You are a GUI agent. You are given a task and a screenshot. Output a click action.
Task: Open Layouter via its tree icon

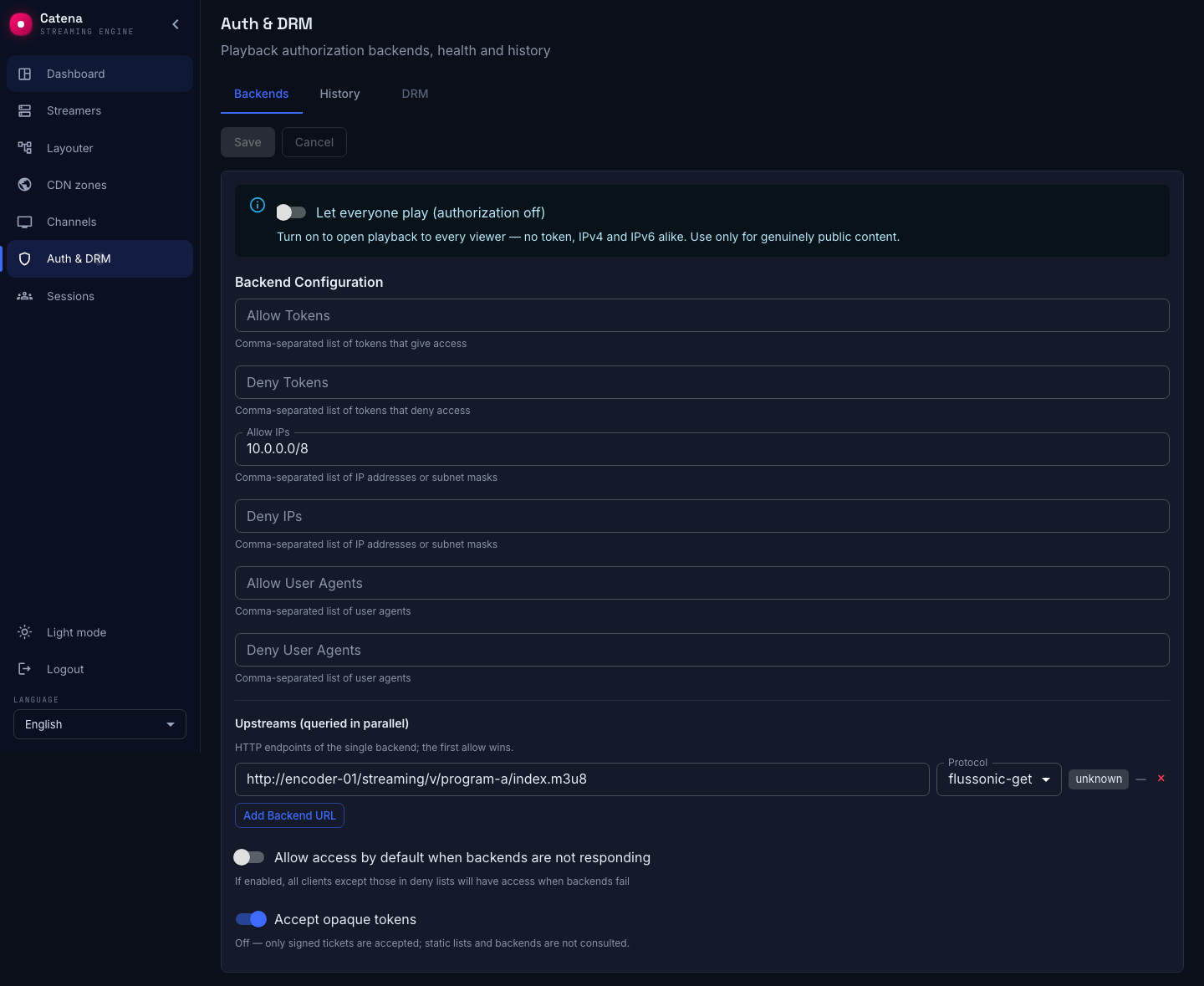point(25,148)
